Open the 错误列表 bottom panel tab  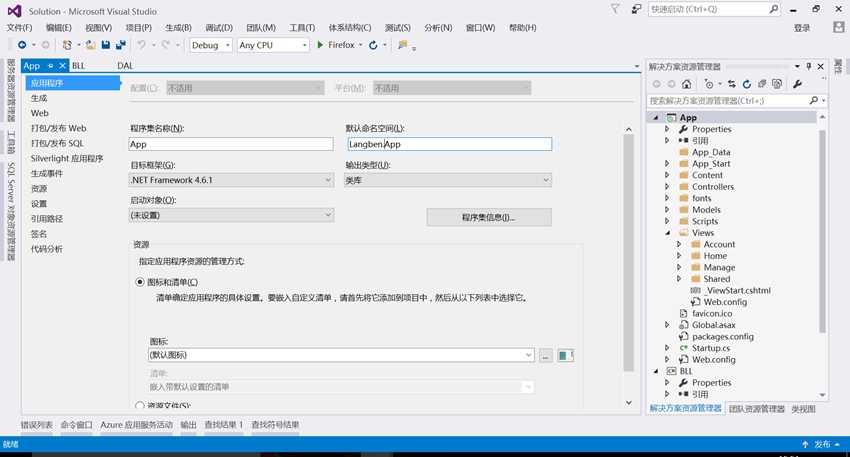tap(36, 424)
